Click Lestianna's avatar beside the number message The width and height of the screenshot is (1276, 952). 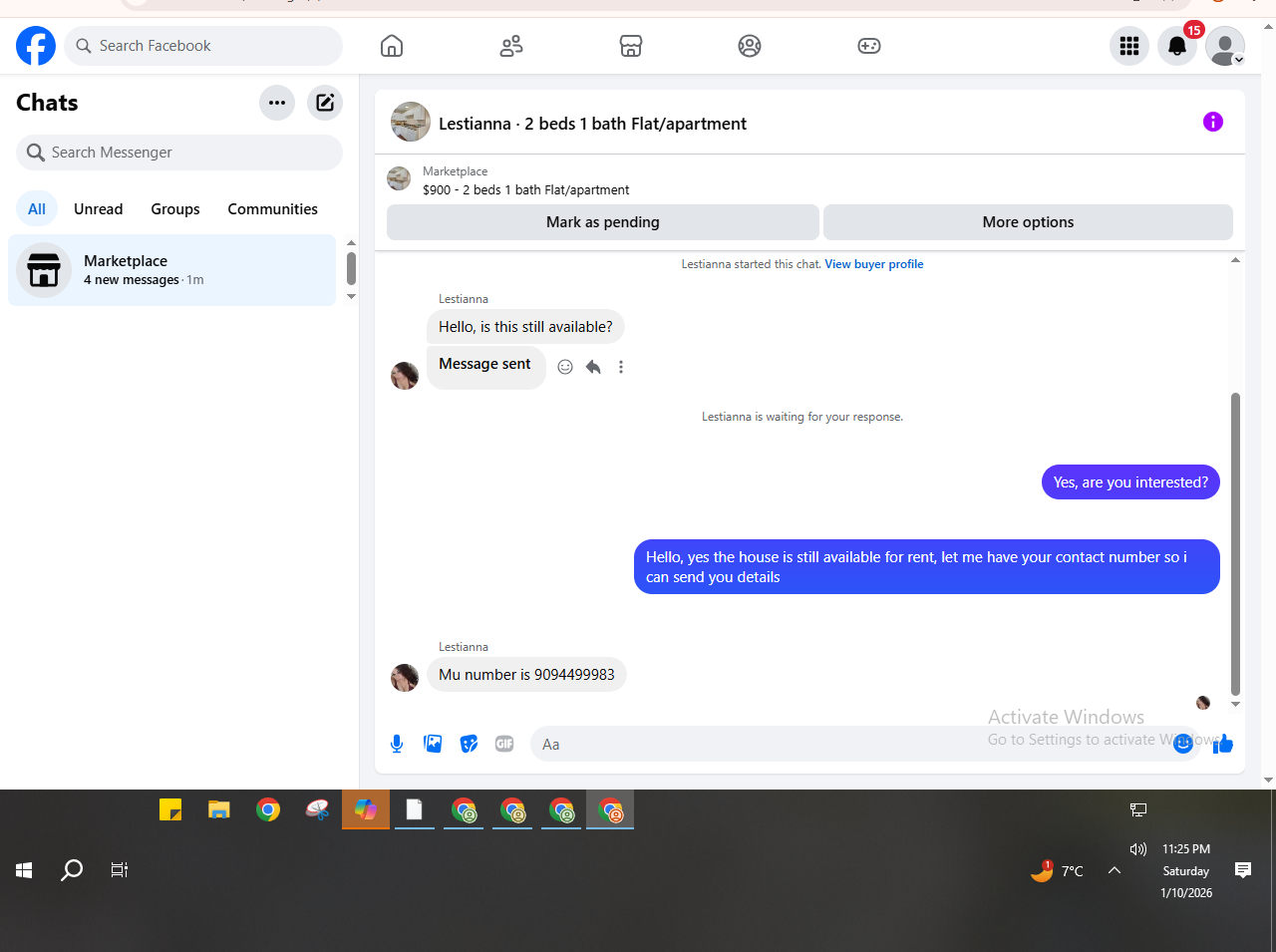(x=405, y=678)
